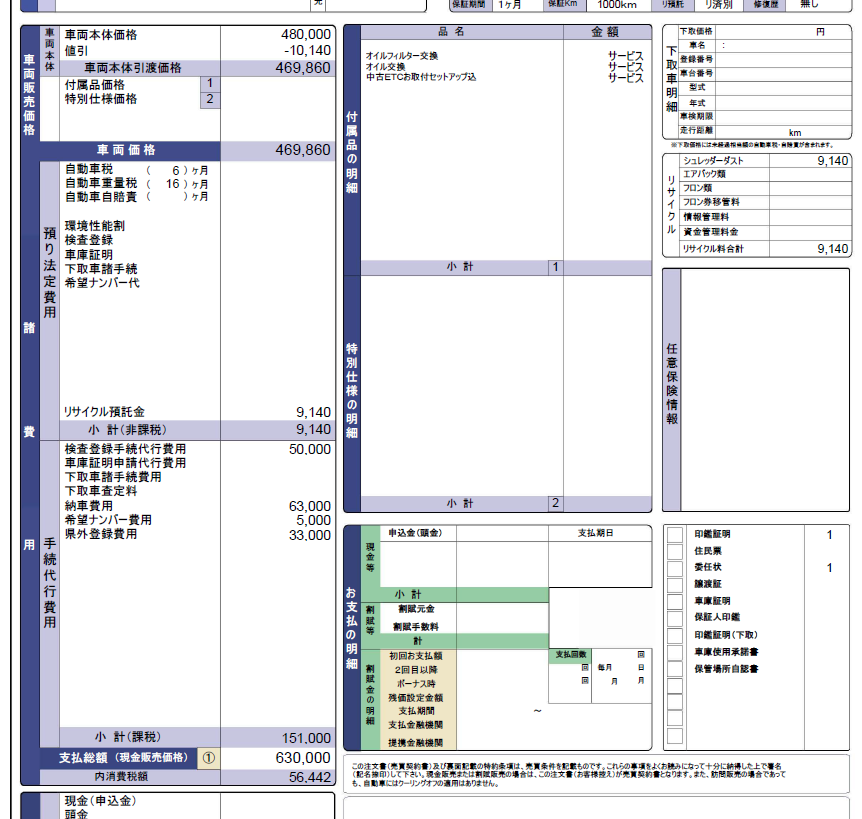Screen dimensions: 862x819
Task: Click the 品名 column header
Action: click(452, 32)
